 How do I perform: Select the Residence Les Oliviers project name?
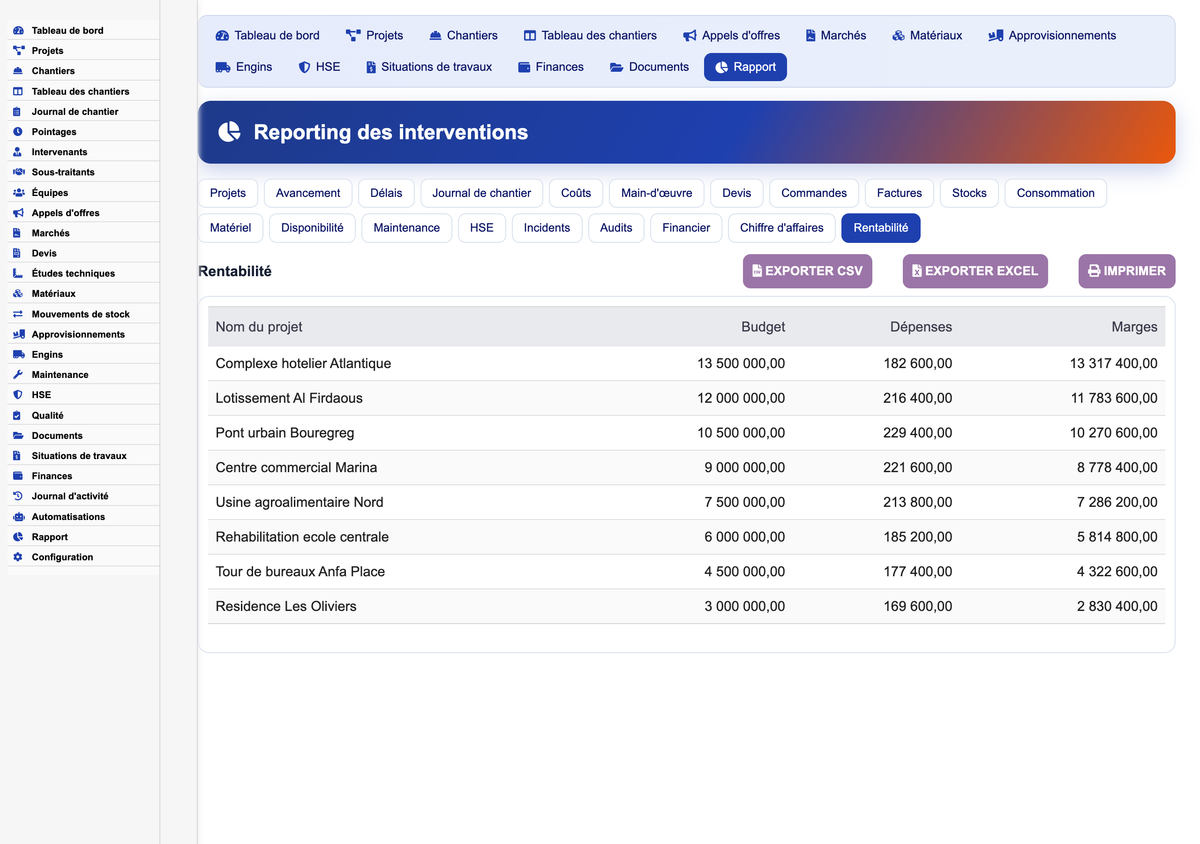point(286,606)
